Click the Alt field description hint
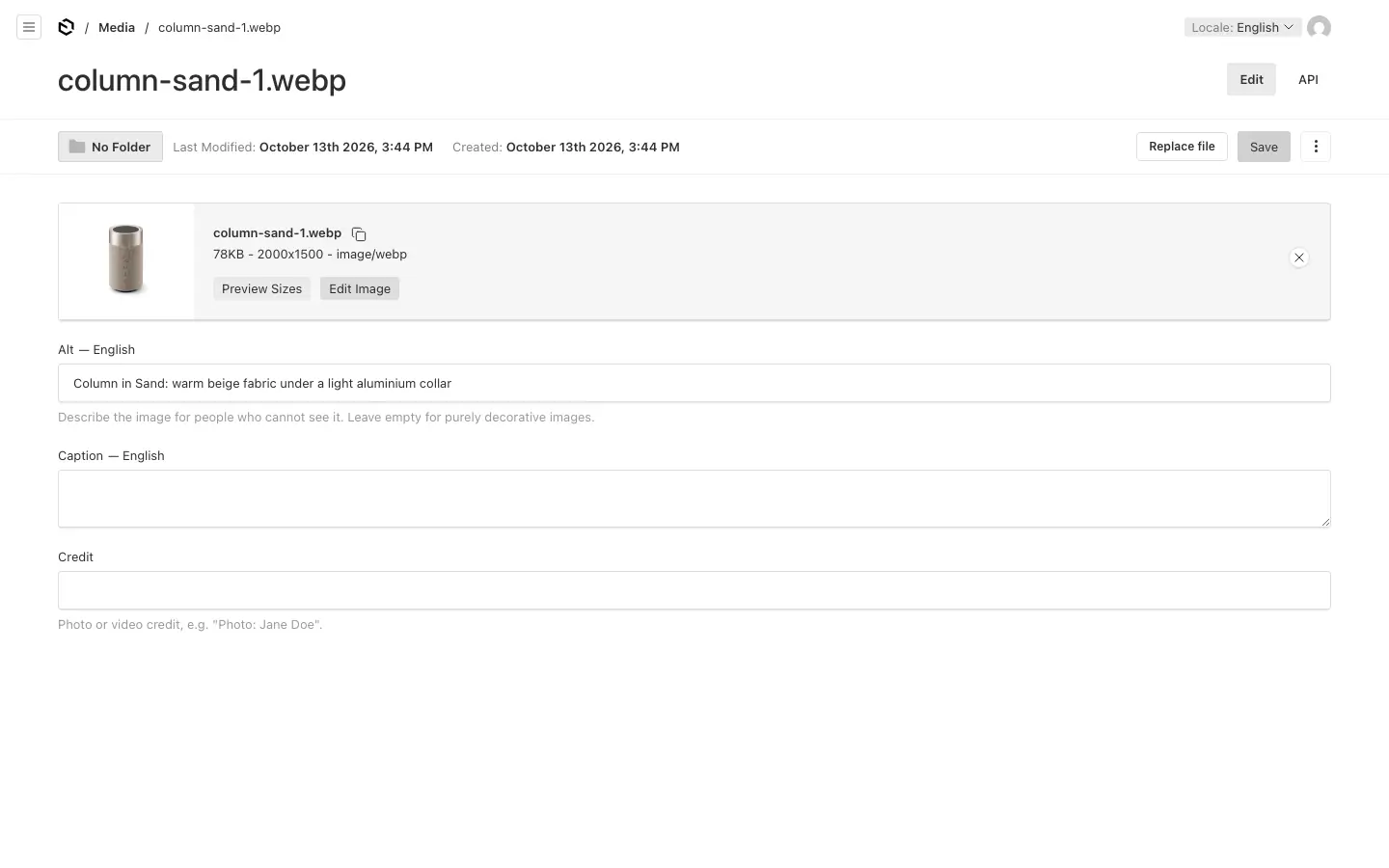This screenshot has height=868, width=1389. pos(326,418)
